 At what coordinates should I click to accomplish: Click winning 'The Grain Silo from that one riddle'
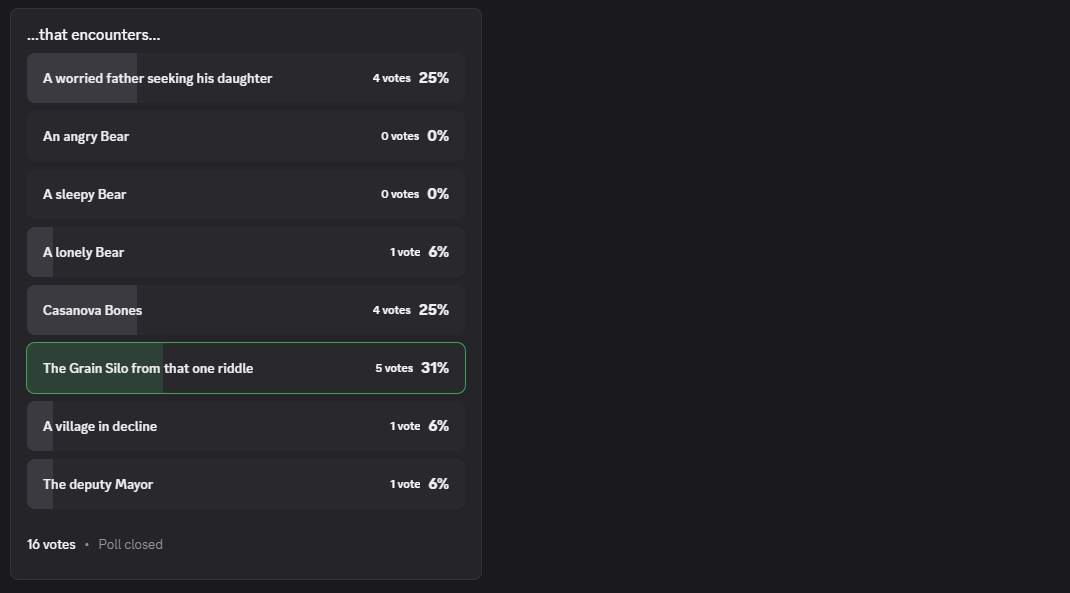(148, 368)
